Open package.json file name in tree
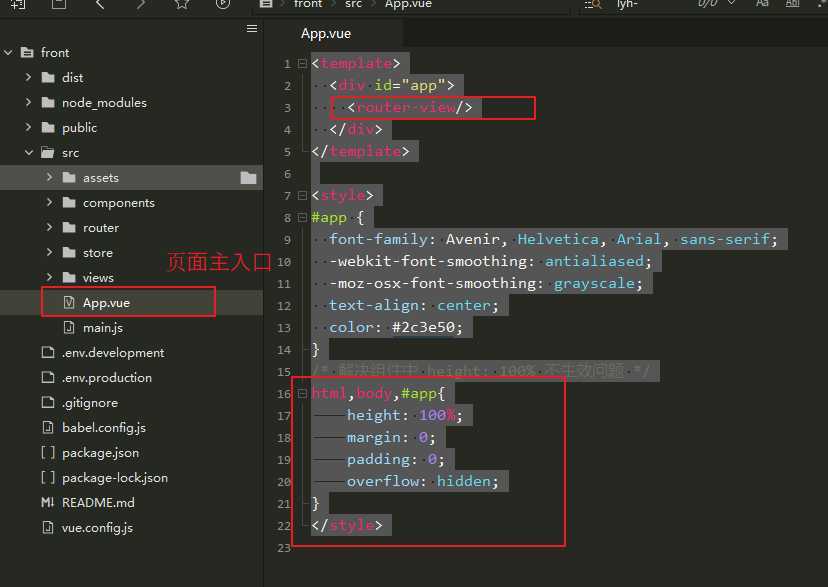Viewport: 828px width, 587px height. pos(100,453)
